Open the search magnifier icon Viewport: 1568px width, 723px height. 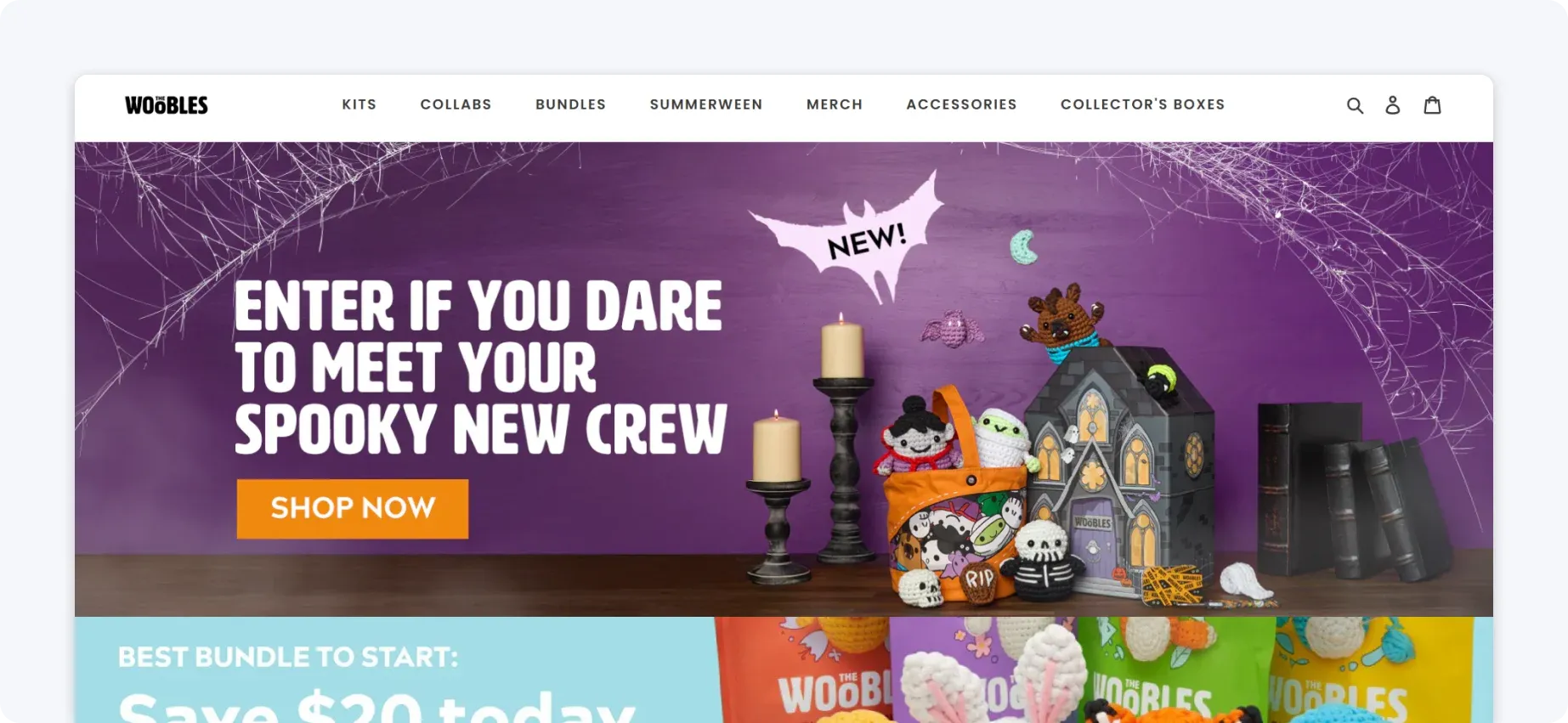(x=1355, y=105)
